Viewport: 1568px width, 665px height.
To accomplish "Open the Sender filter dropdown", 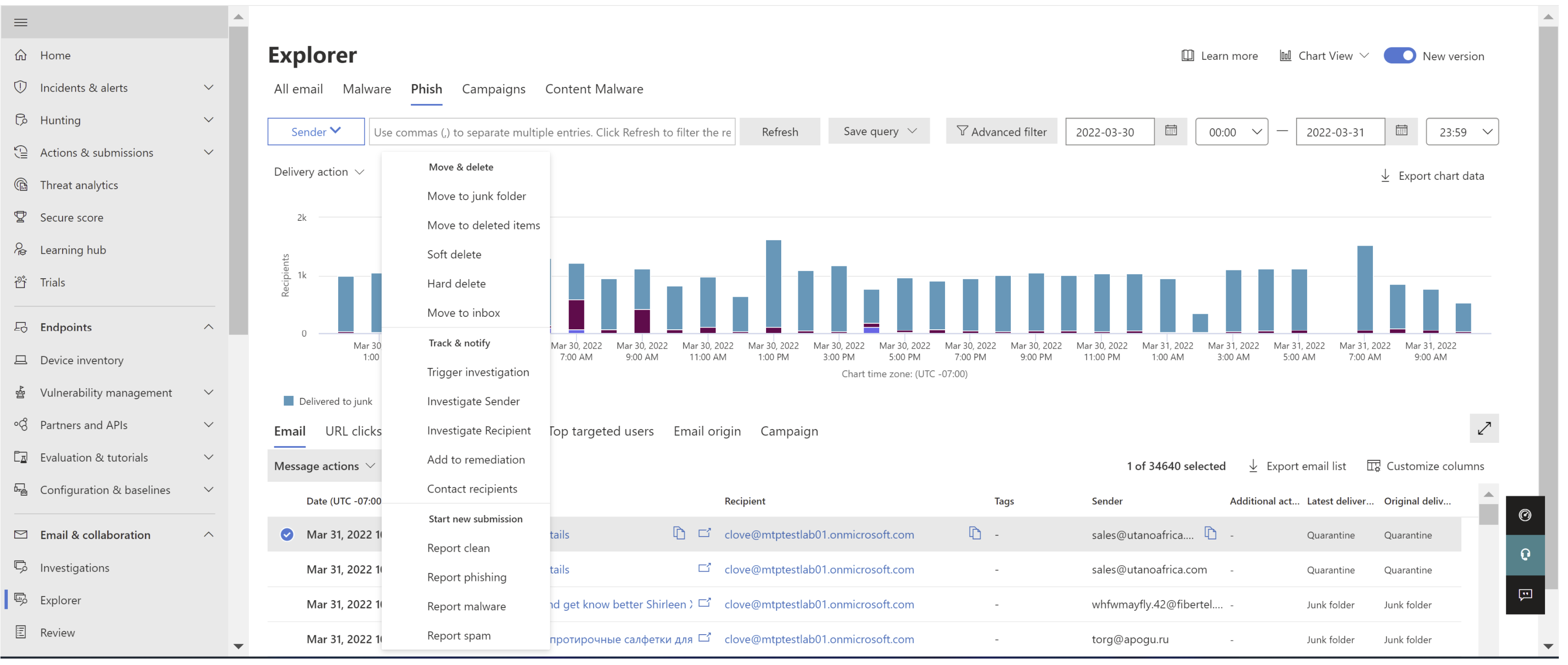I will [316, 132].
